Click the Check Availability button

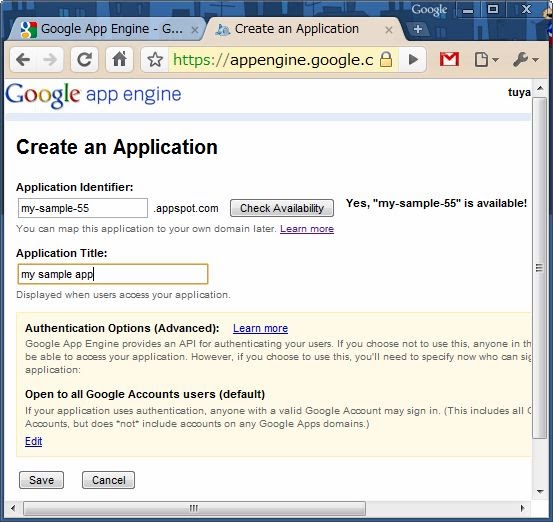(282, 208)
